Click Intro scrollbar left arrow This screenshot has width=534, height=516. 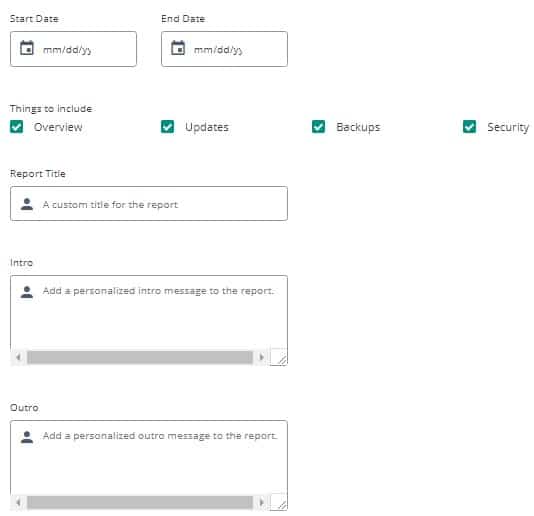click(18, 357)
